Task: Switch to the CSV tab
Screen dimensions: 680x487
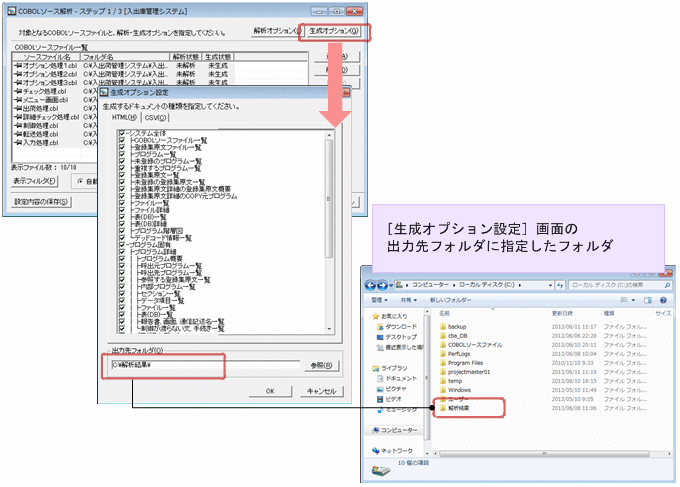Action: click(155, 118)
